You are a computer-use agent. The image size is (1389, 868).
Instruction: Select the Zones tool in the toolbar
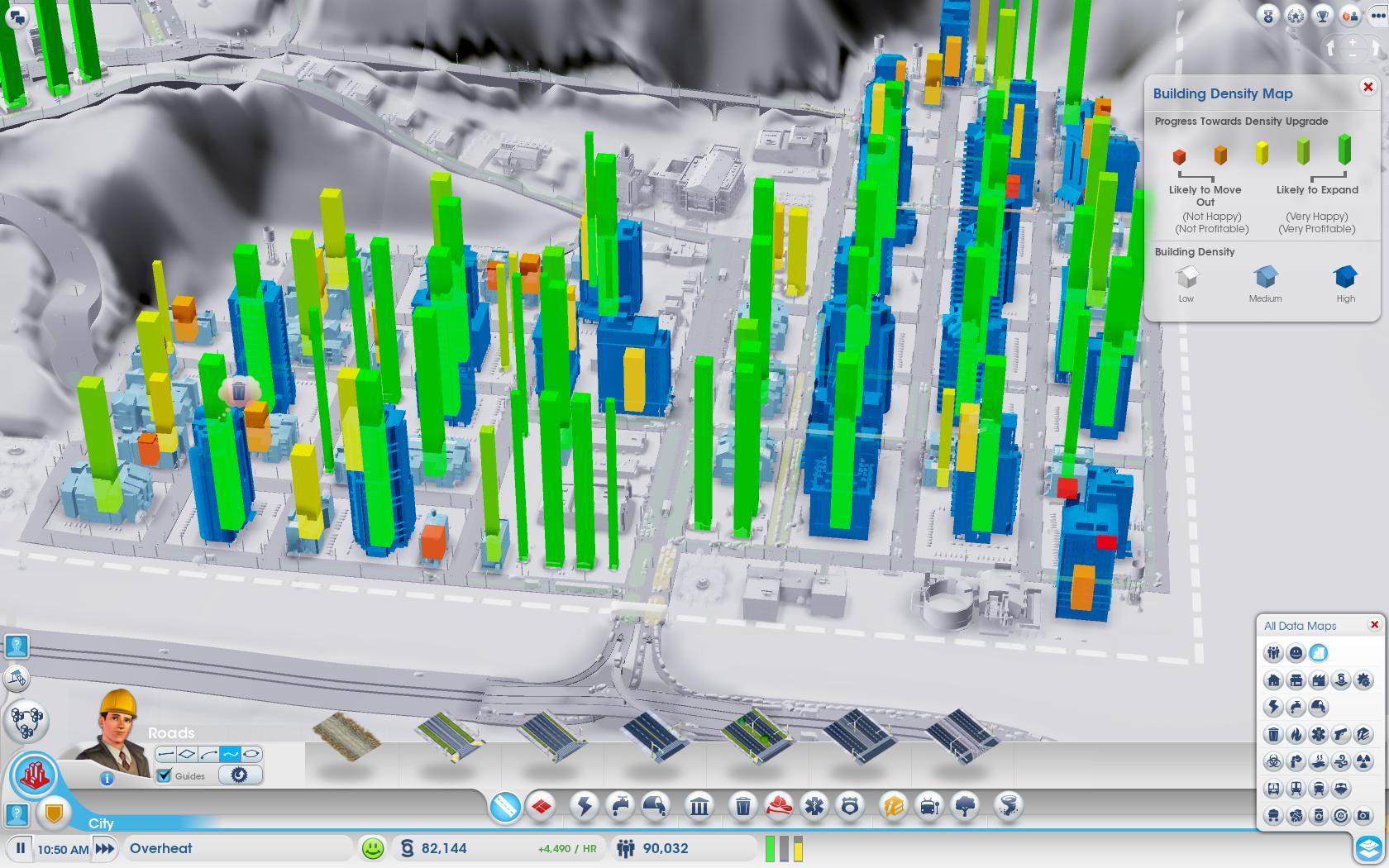(542, 805)
